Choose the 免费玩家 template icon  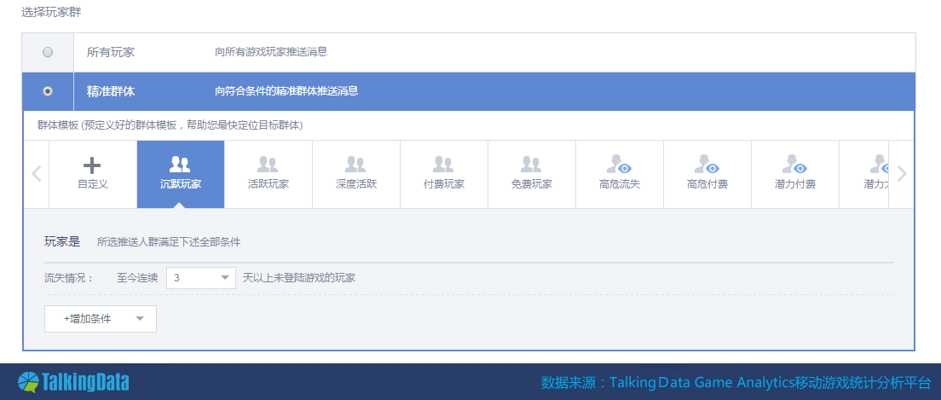coord(531,164)
